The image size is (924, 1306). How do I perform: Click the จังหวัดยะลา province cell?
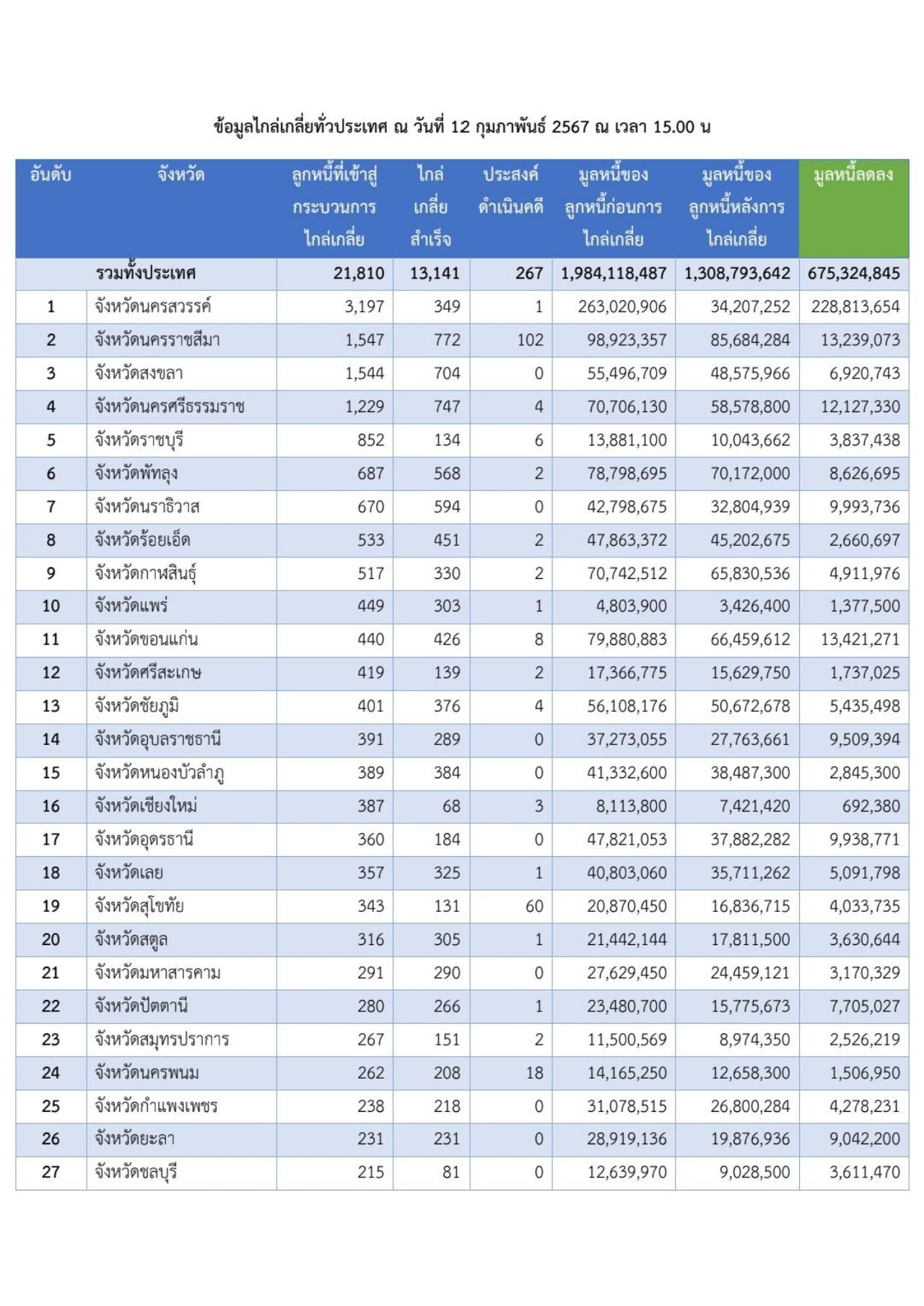click(x=134, y=1139)
